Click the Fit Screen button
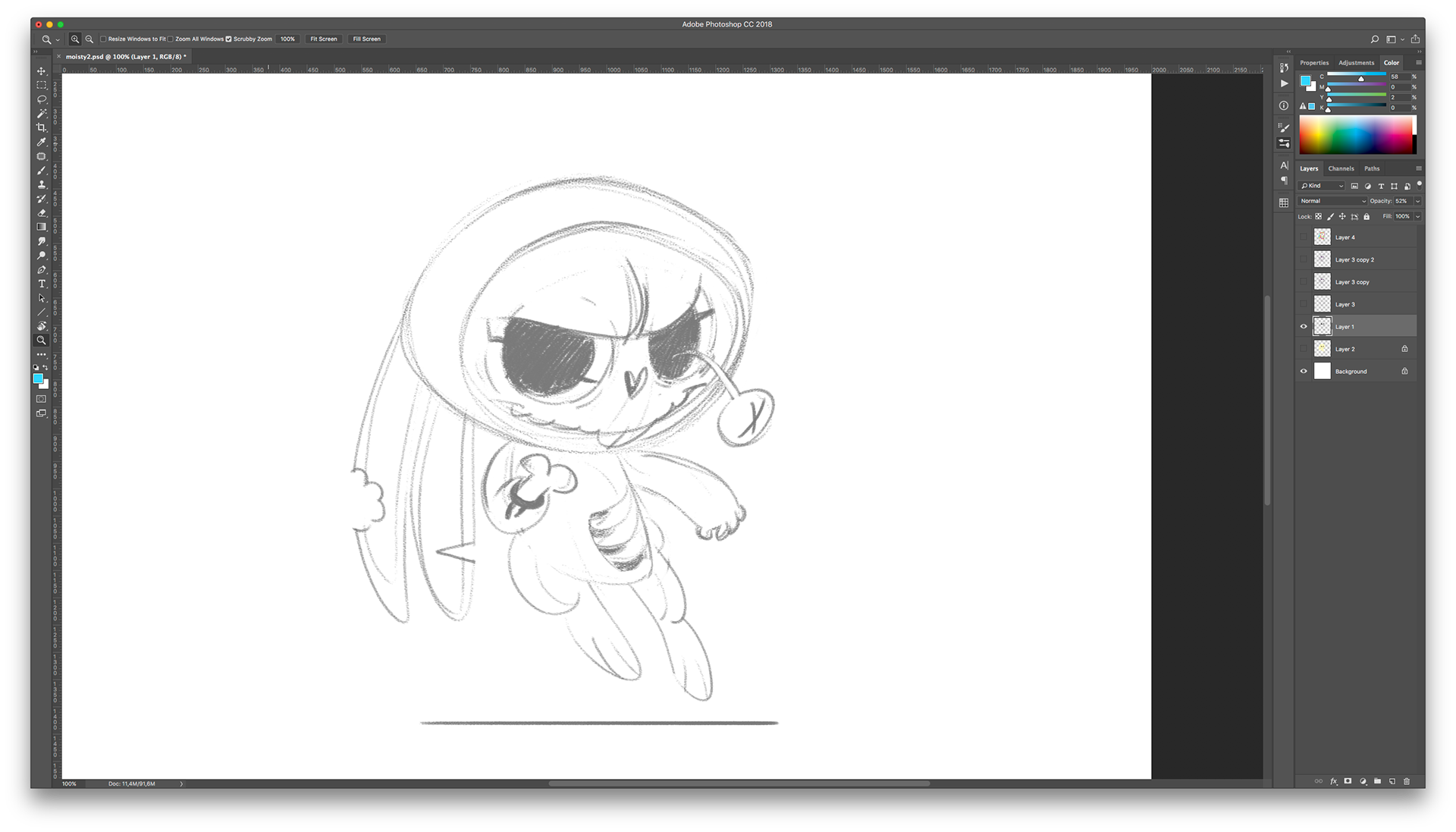Screen dimensions: 1456x832 click(323, 39)
